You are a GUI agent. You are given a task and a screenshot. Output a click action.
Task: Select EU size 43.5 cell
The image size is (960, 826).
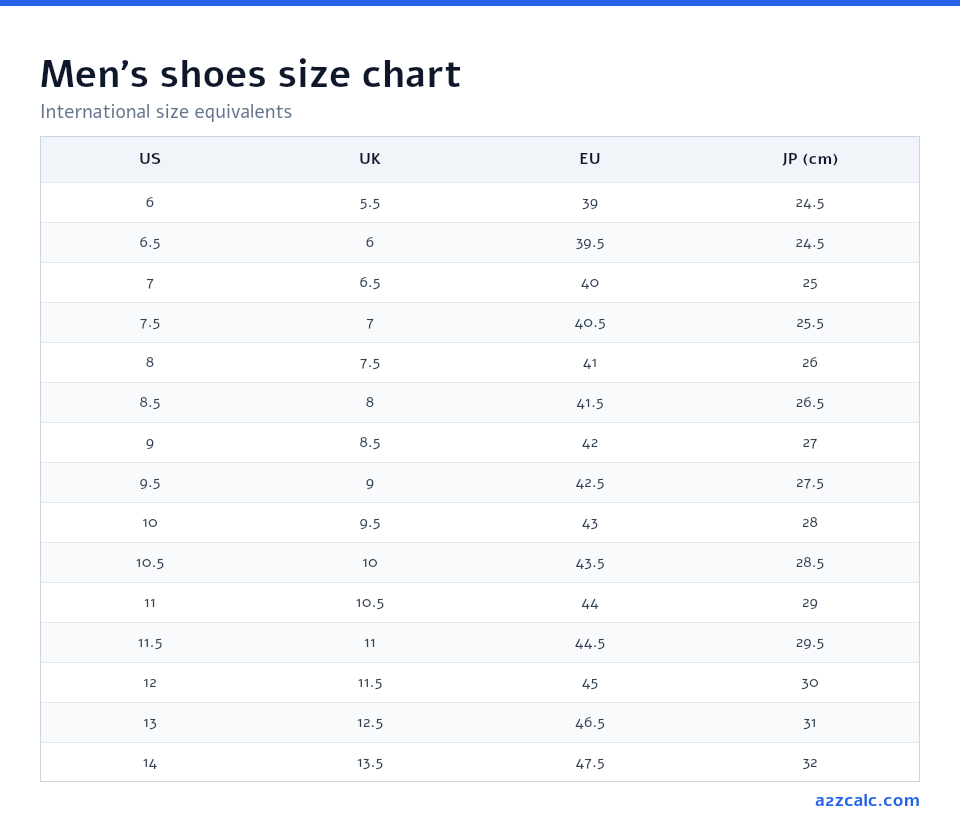[590, 563]
